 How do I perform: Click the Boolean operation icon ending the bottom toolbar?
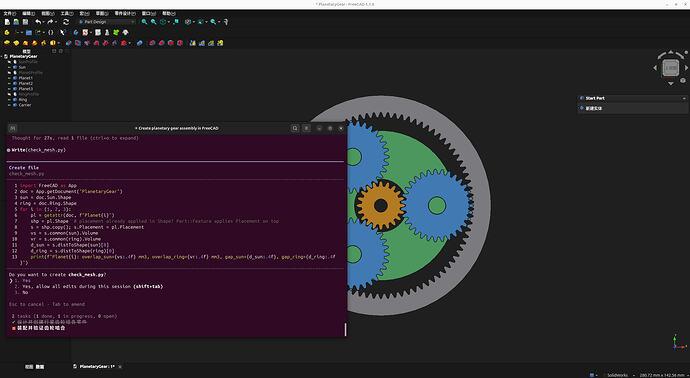(x=220, y=43)
